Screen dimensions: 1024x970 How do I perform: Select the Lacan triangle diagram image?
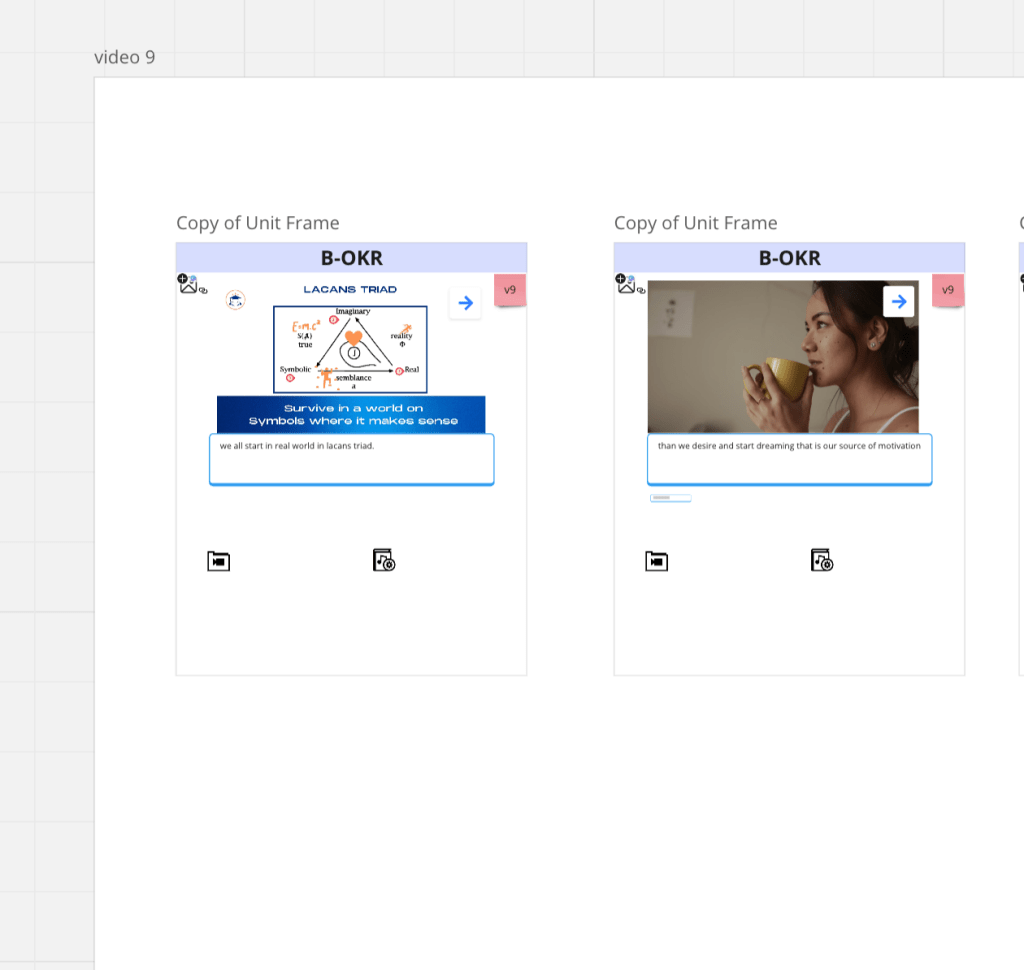point(350,349)
